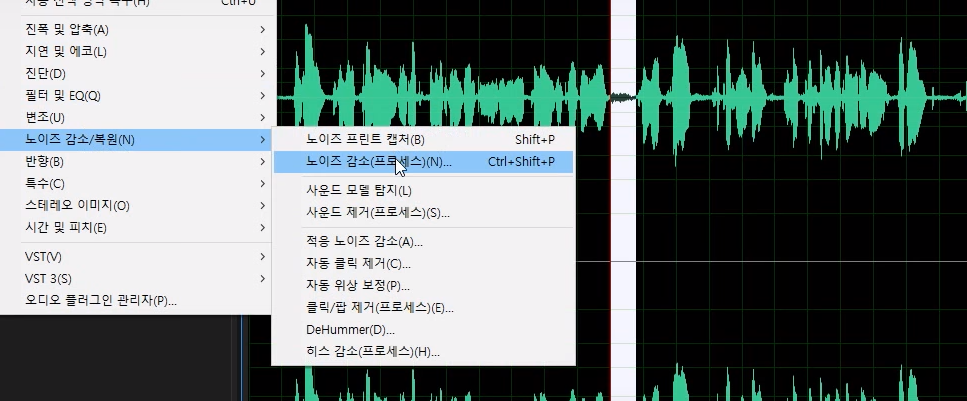The image size is (967, 401).
Task: Open the 스테레오 이미지(O) submenu
Action: tap(136, 205)
